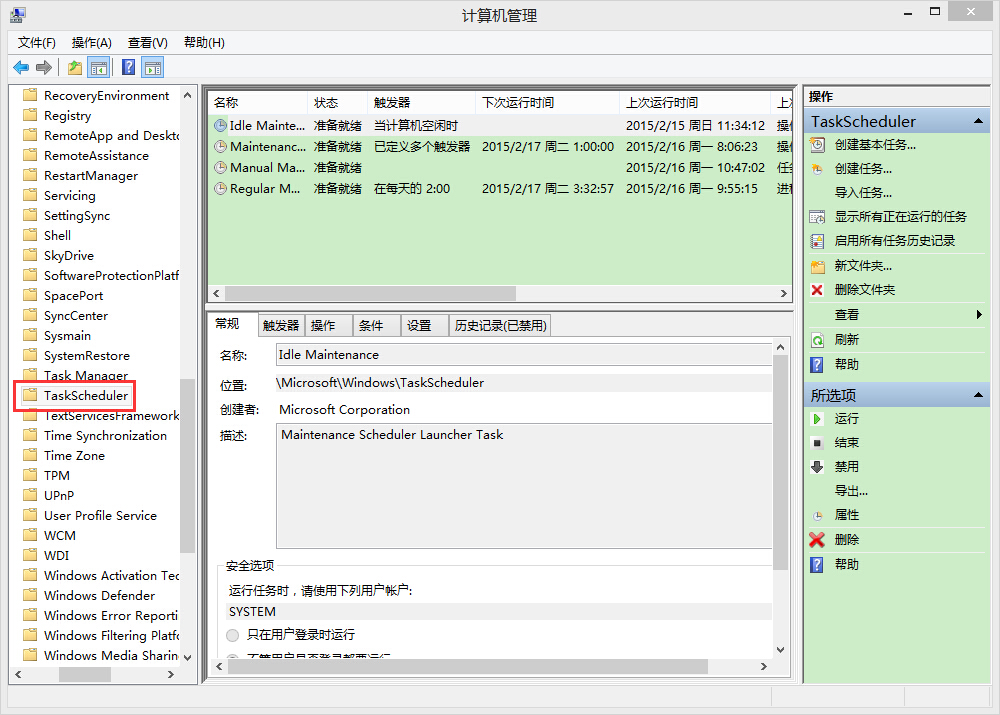Click 导入任务... in actions pane
1000x715 pixels.
pos(863,193)
